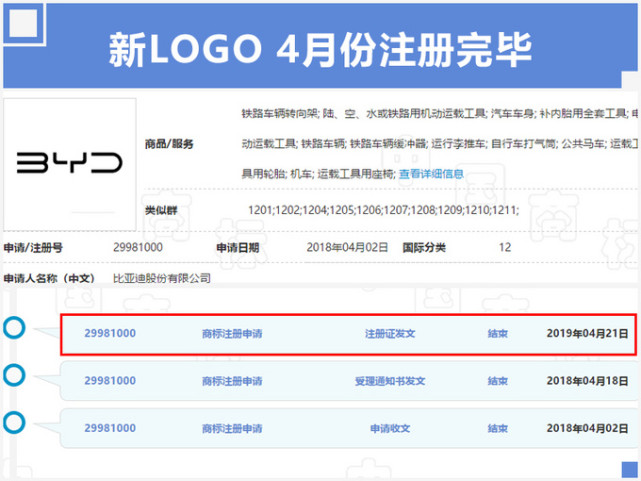Select the 国际分类 value 12
The width and height of the screenshot is (641, 481).
click(x=505, y=247)
